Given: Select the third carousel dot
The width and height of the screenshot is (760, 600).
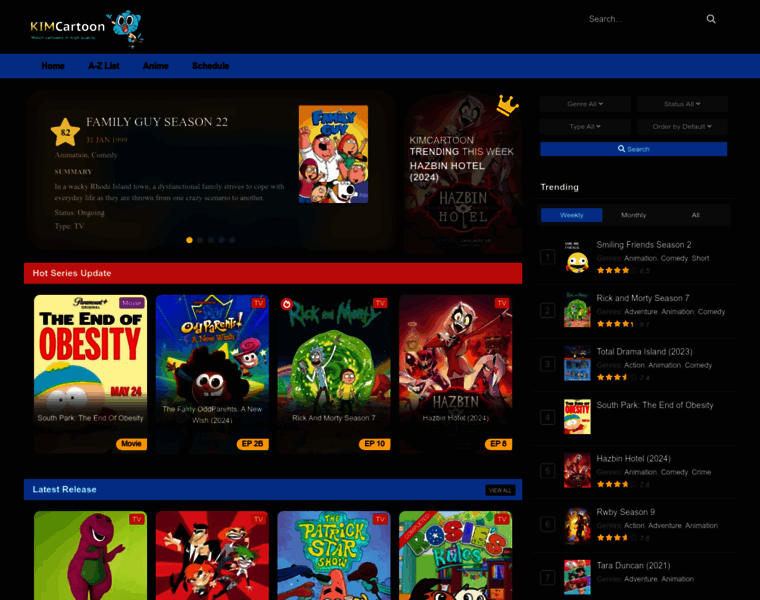Looking at the screenshot, I should (211, 240).
